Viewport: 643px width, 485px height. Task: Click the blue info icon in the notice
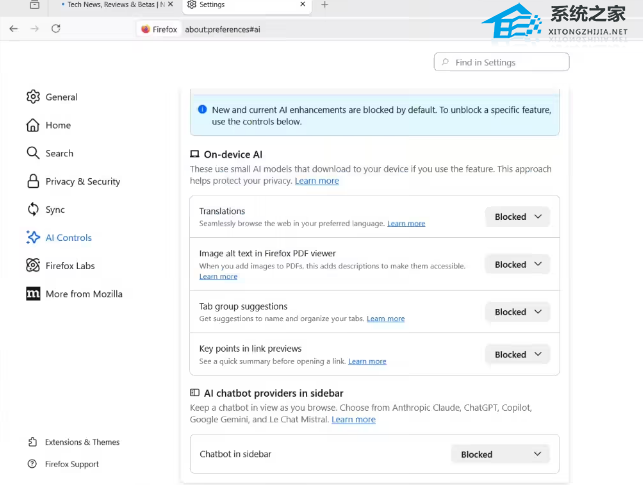[202, 109]
